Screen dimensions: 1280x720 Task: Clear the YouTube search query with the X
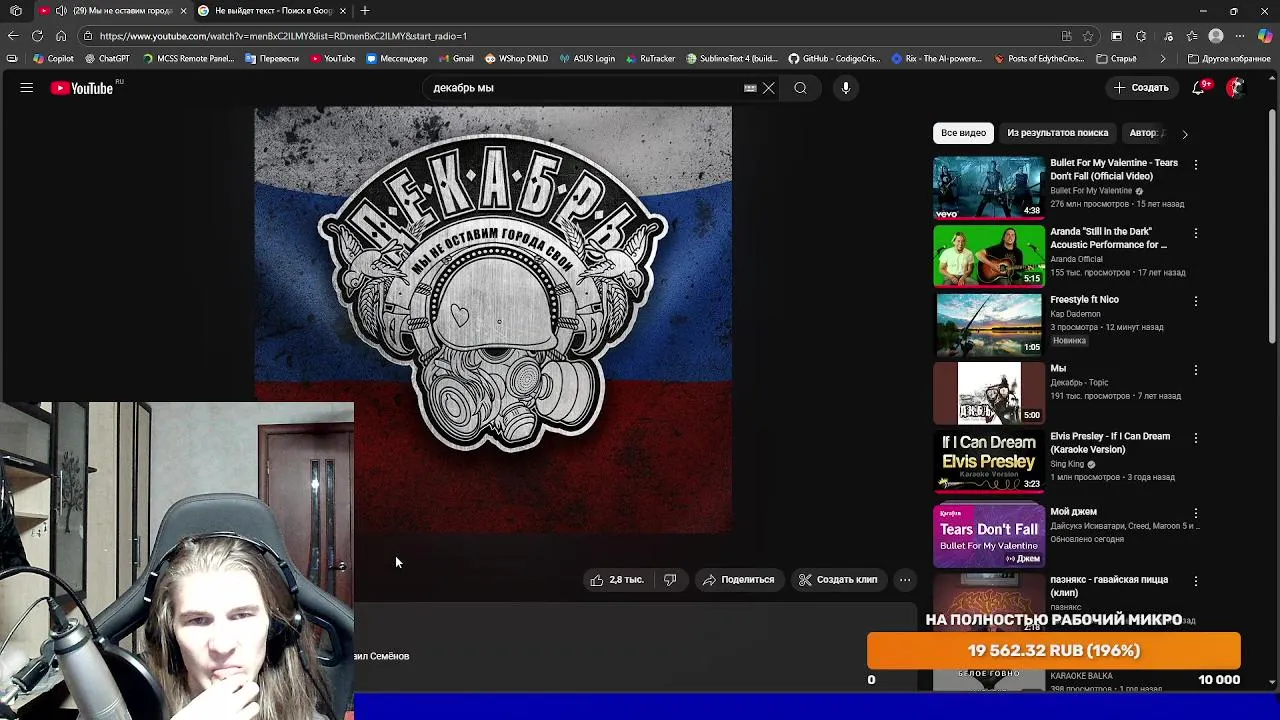tap(769, 88)
